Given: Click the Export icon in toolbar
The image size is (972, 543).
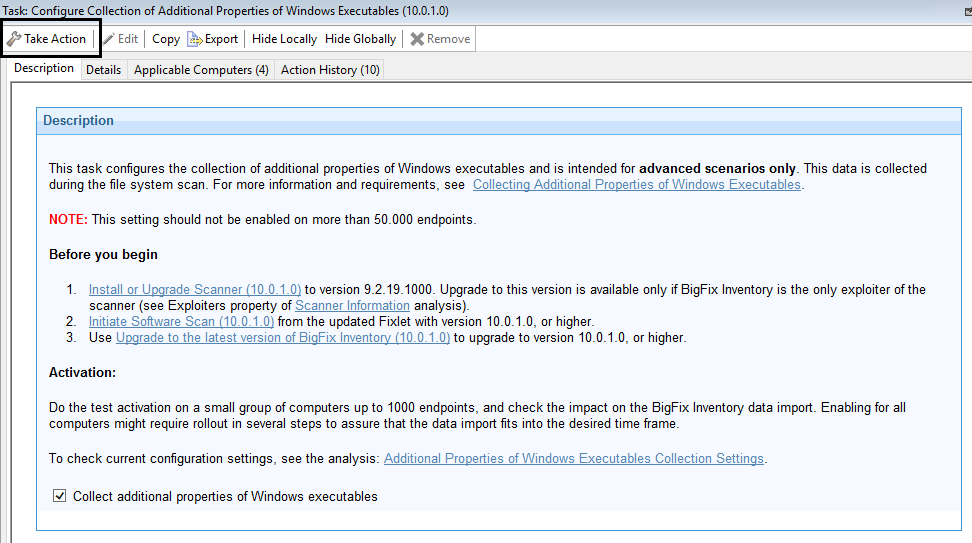Looking at the screenshot, I should coord(195,39).
